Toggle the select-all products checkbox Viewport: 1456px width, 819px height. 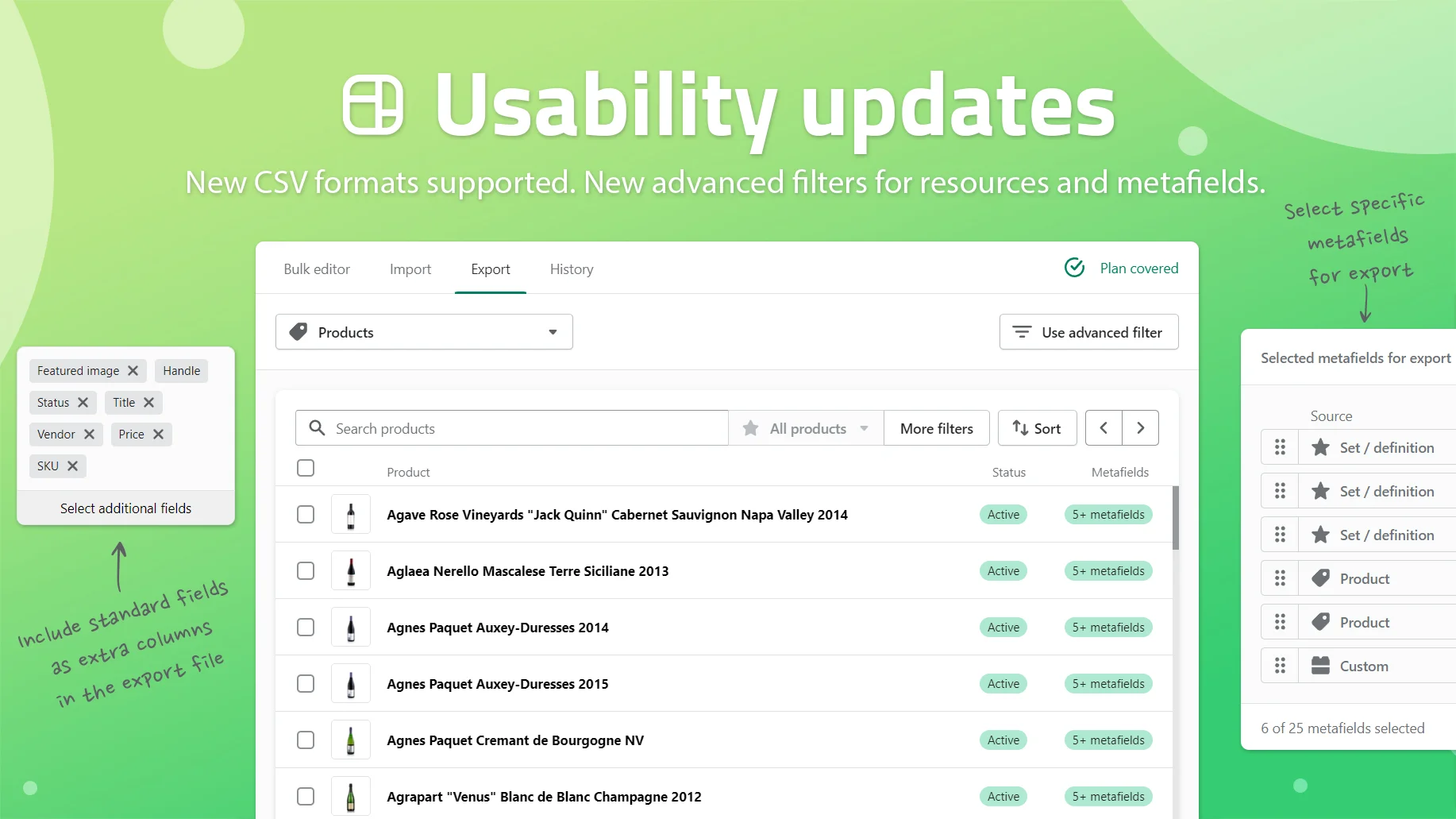click(306, 468)
